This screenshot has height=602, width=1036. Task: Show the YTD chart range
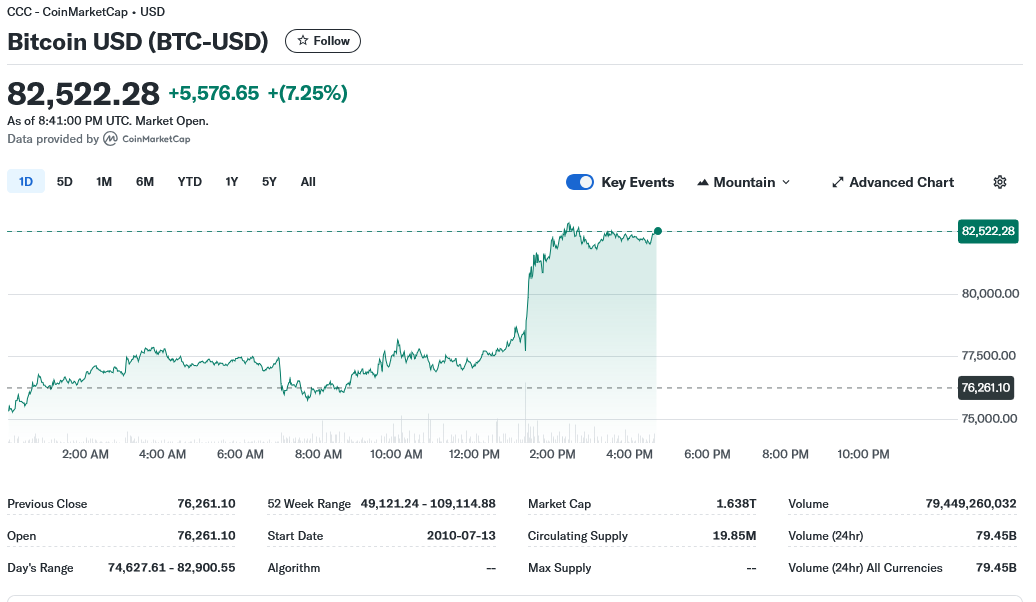coord(190,182)
